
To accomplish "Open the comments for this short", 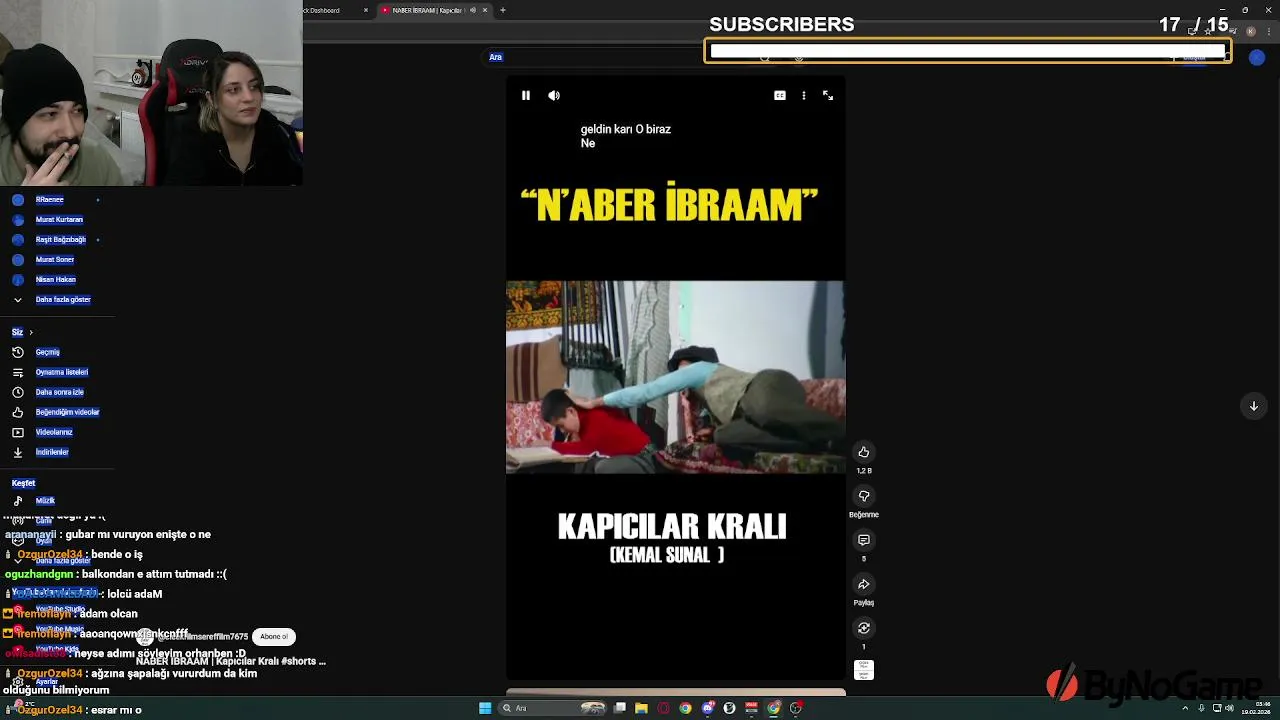I will coord(864,540).
